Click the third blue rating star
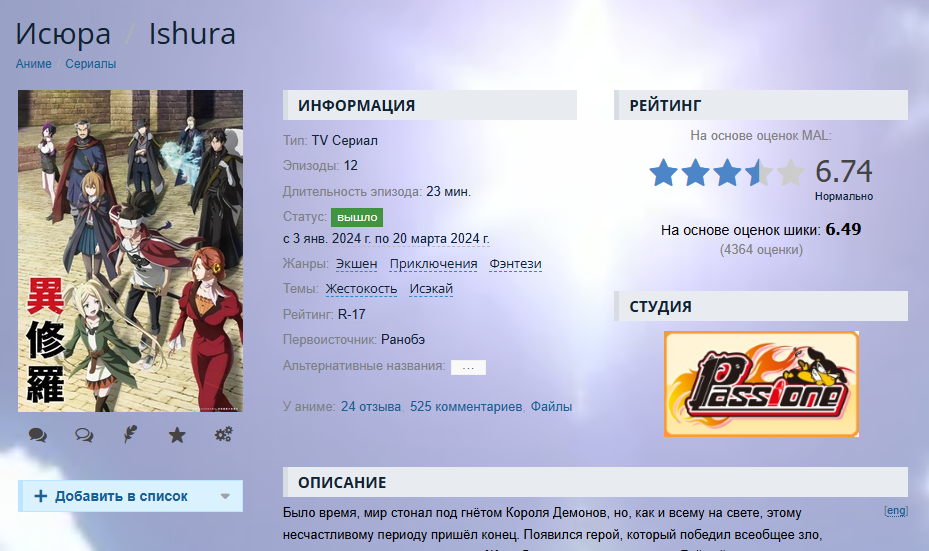Viewport: 929px width, 551px height. pos(728,172)
